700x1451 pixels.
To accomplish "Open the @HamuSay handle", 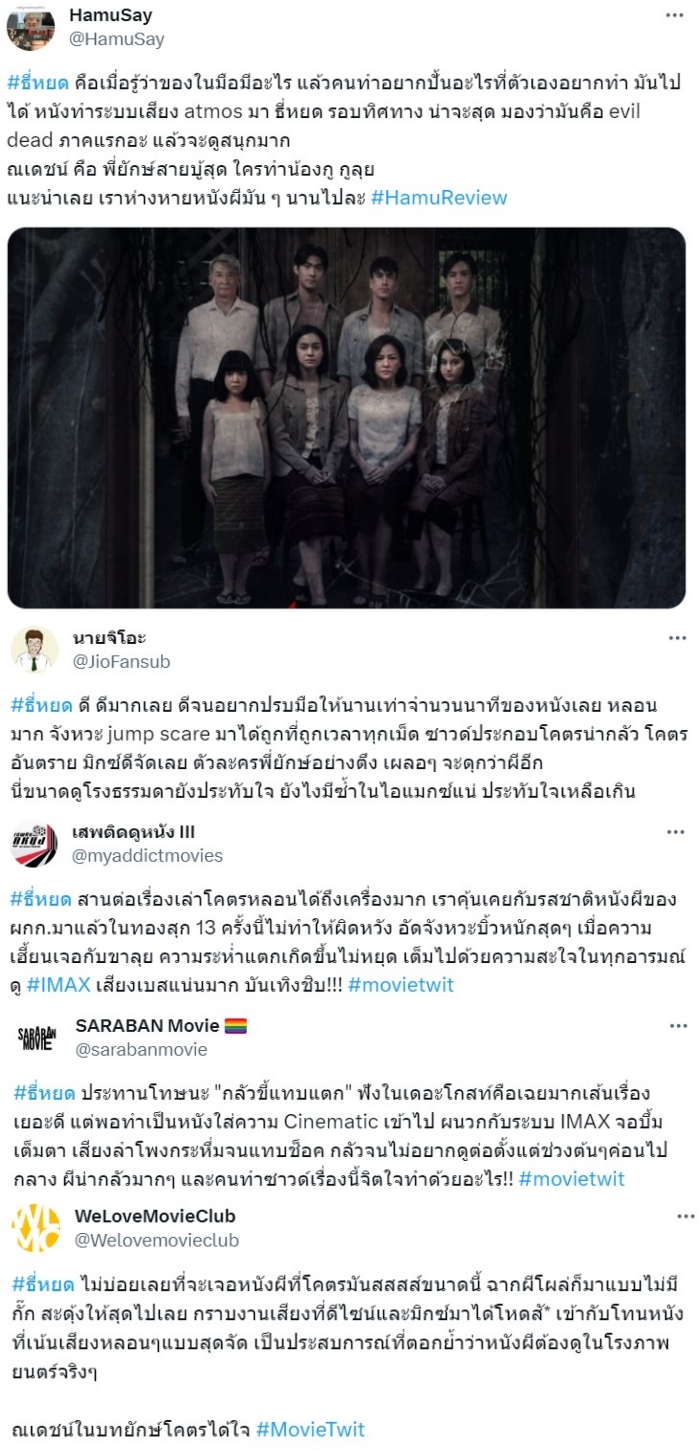I will click(117, 39).
